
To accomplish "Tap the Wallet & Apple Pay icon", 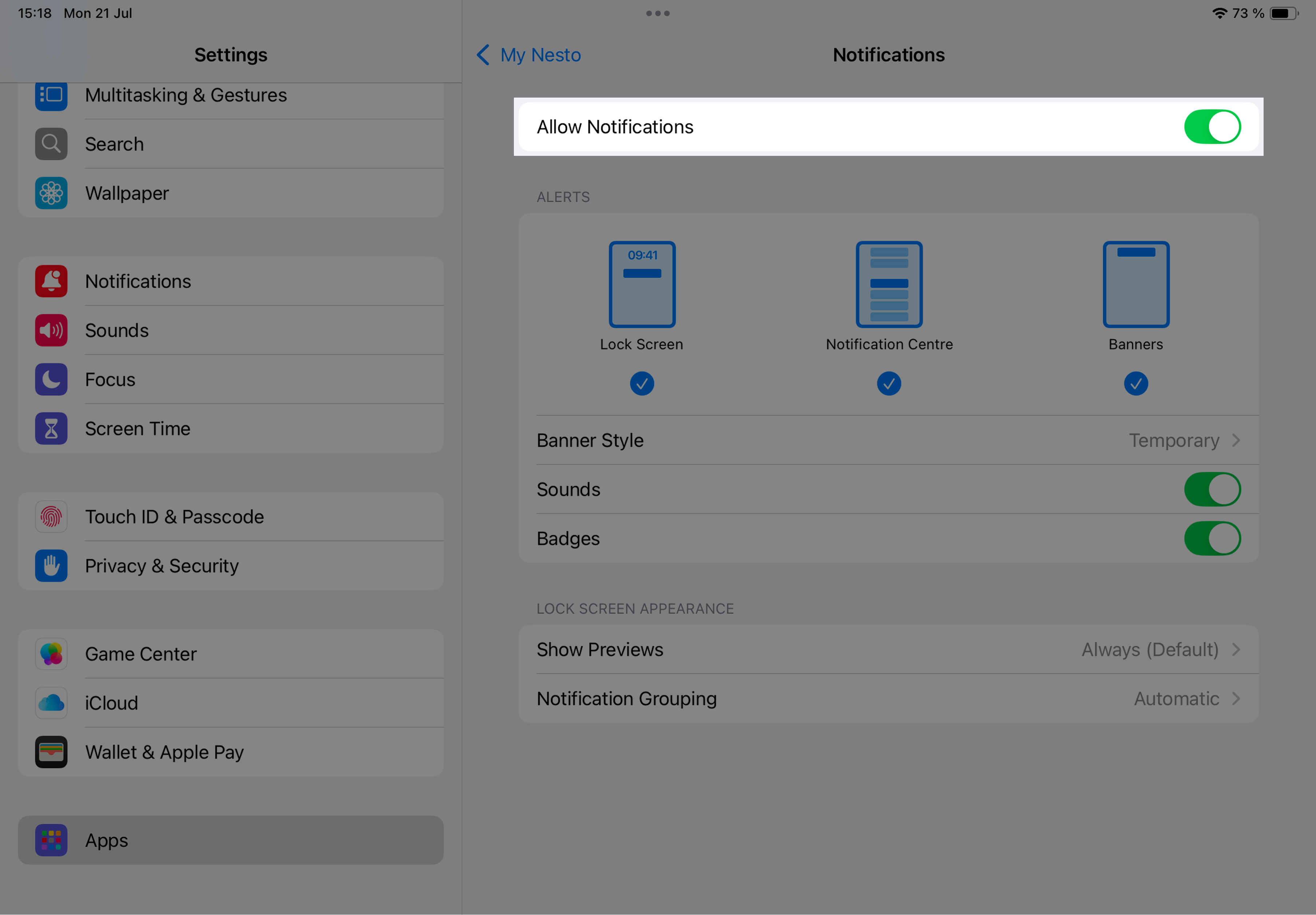I will (x=51, y=752).
